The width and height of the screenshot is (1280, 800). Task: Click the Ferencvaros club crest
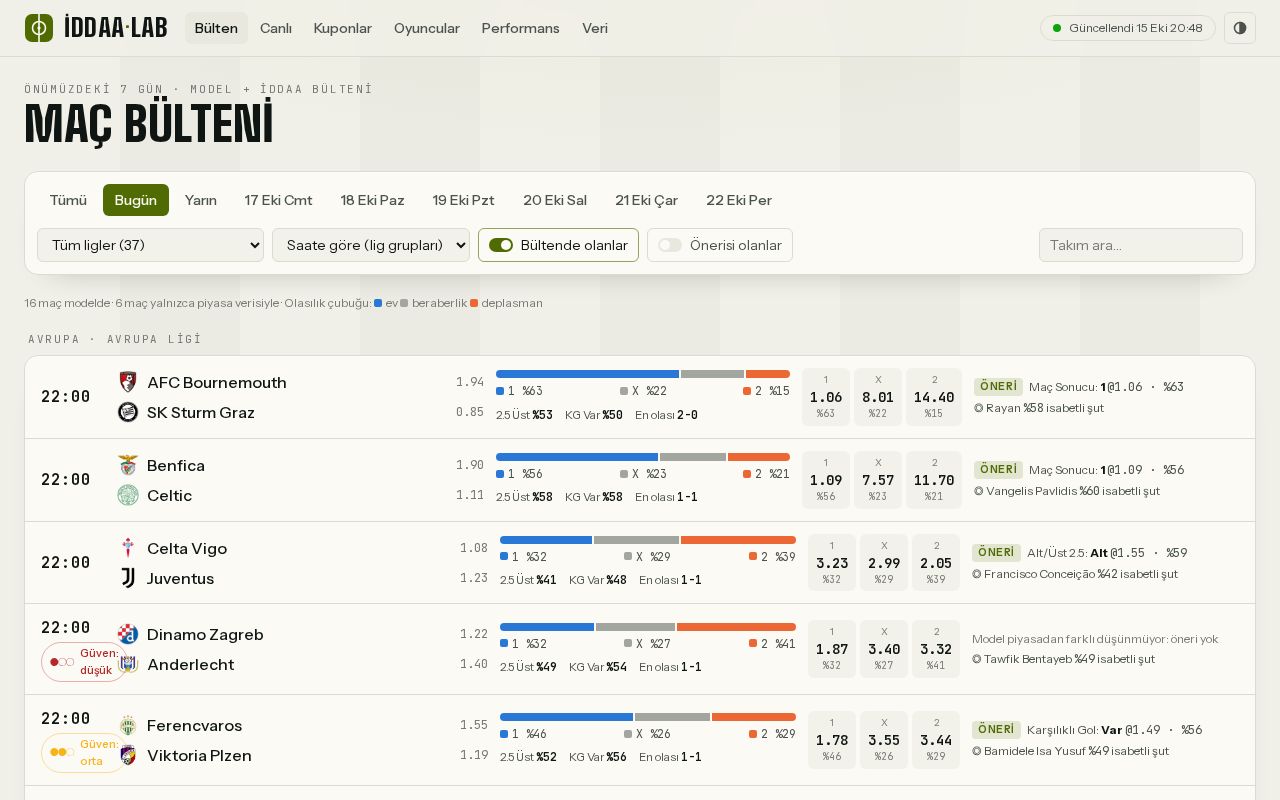pos(128,725)
